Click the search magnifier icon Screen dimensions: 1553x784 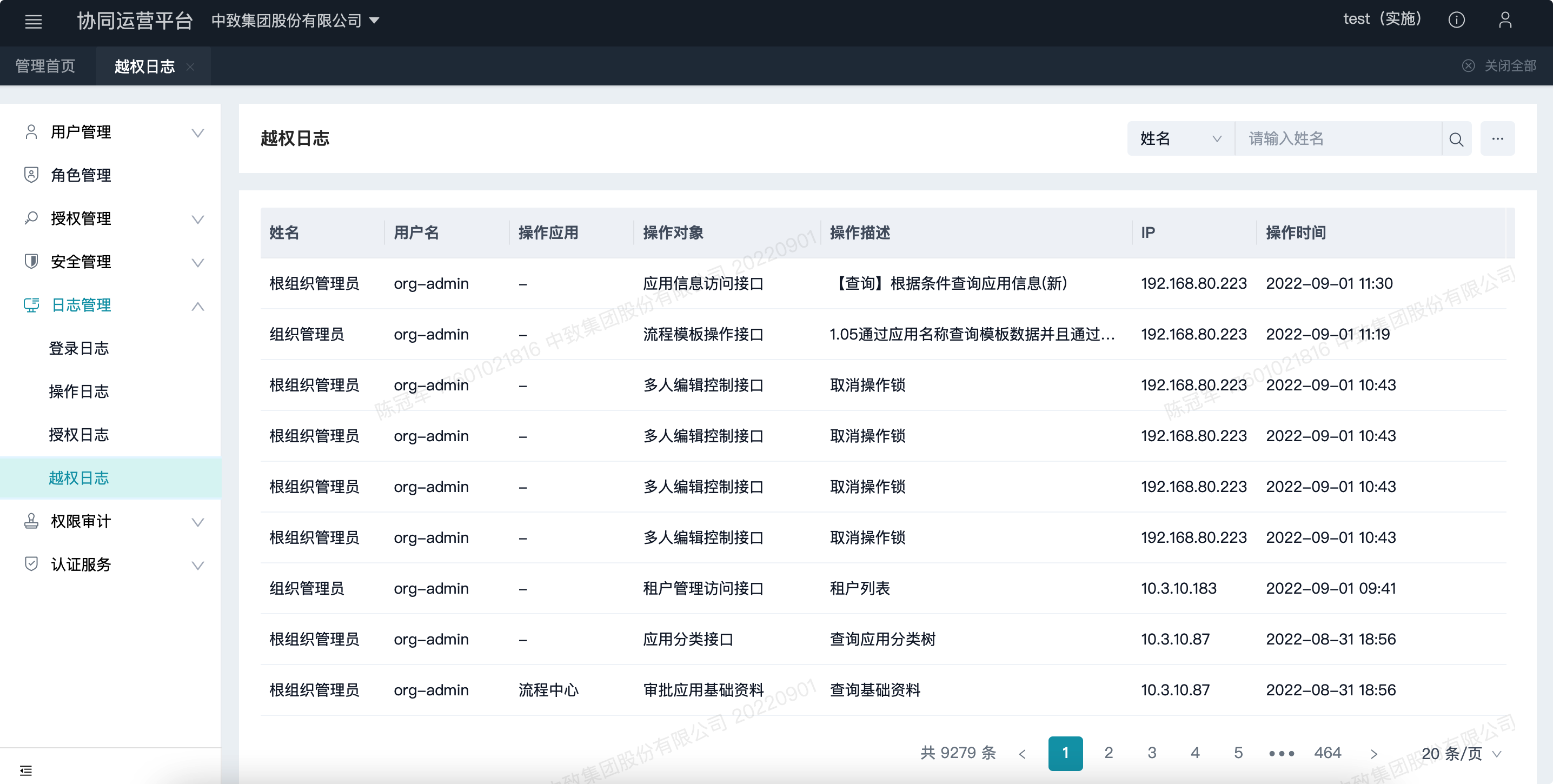[x=1456, y=139]
